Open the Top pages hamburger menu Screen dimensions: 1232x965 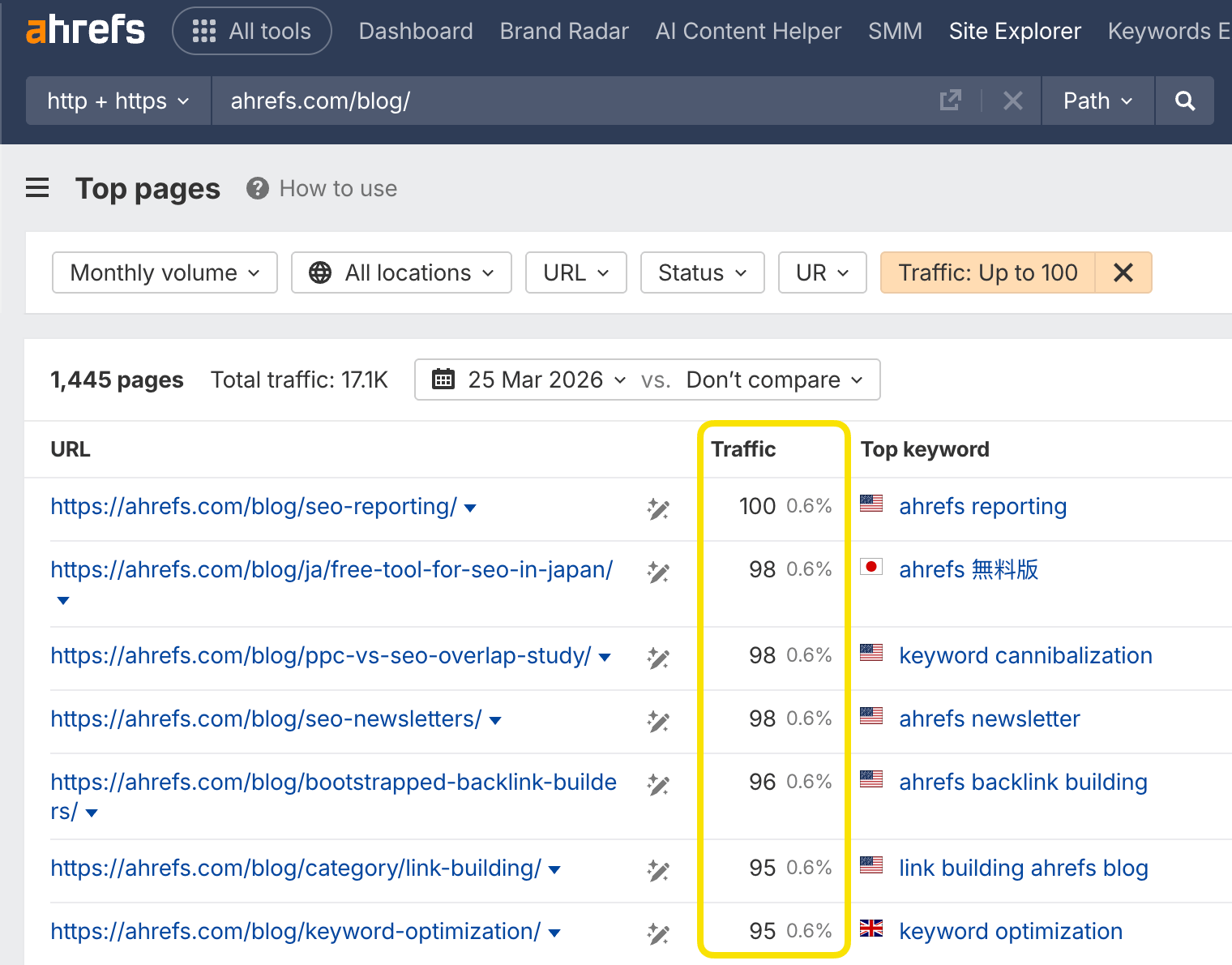click(36, 187)
